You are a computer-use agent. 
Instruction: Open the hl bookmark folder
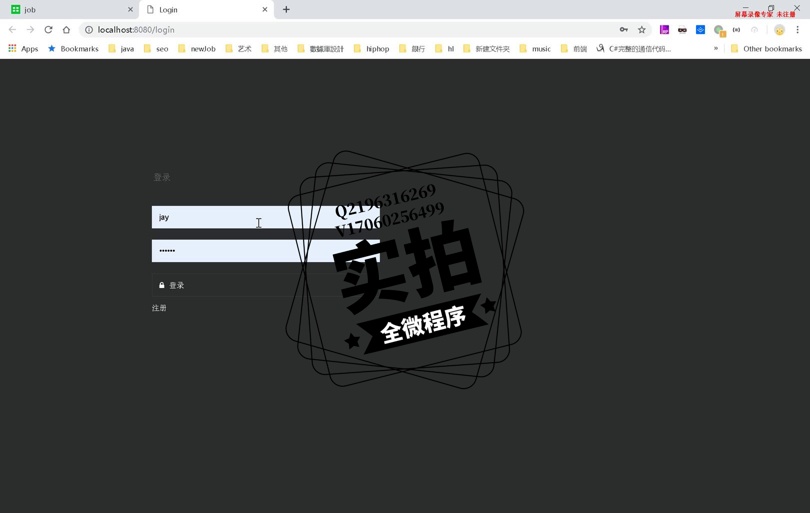pos(444,49)
